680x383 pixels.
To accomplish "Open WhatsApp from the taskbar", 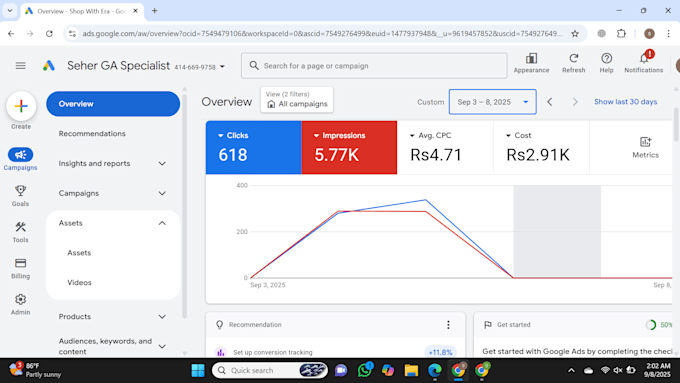I will (x=365, y=370).
